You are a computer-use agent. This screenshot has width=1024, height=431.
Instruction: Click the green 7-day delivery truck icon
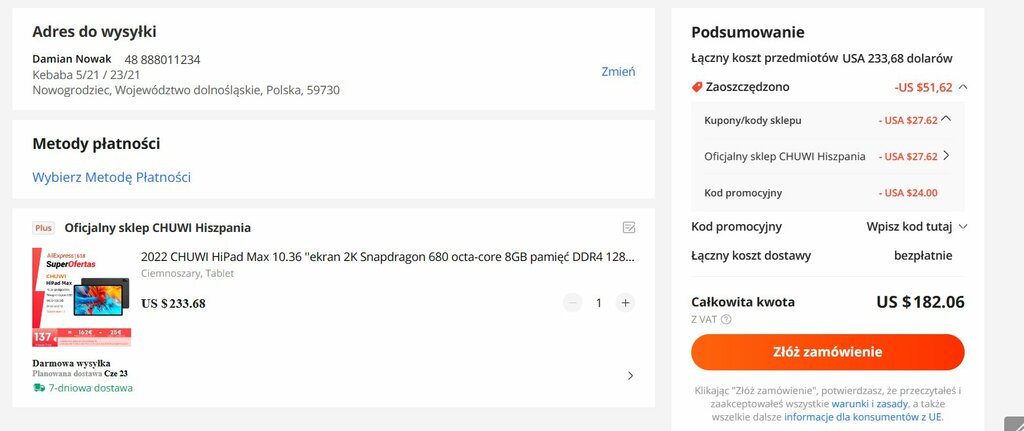tap(39, 388)
